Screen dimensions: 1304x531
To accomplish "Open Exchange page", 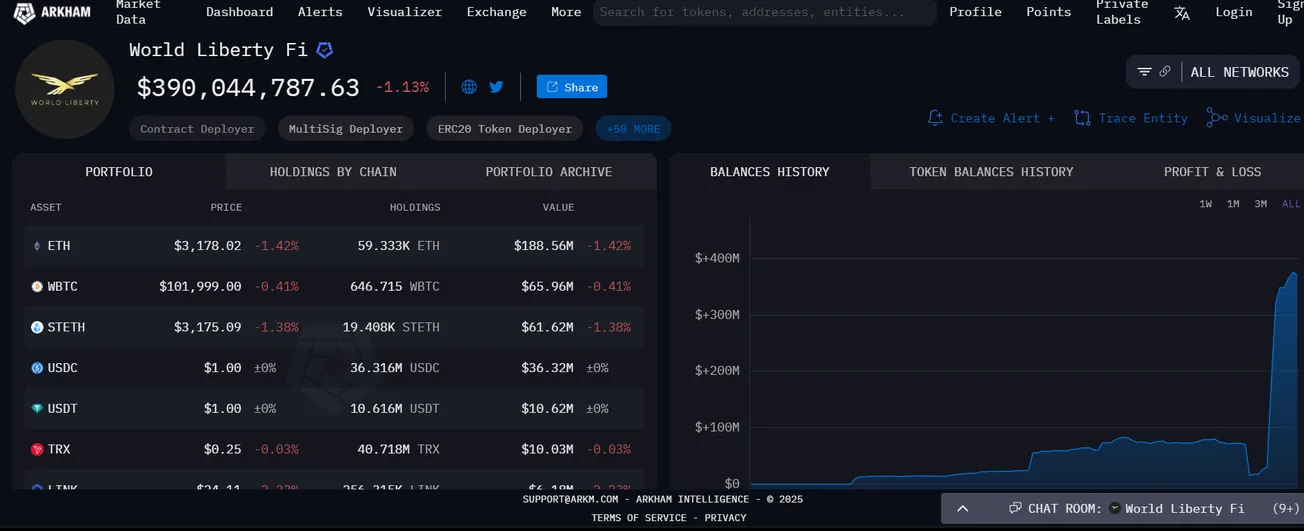I will coord(496,12).
